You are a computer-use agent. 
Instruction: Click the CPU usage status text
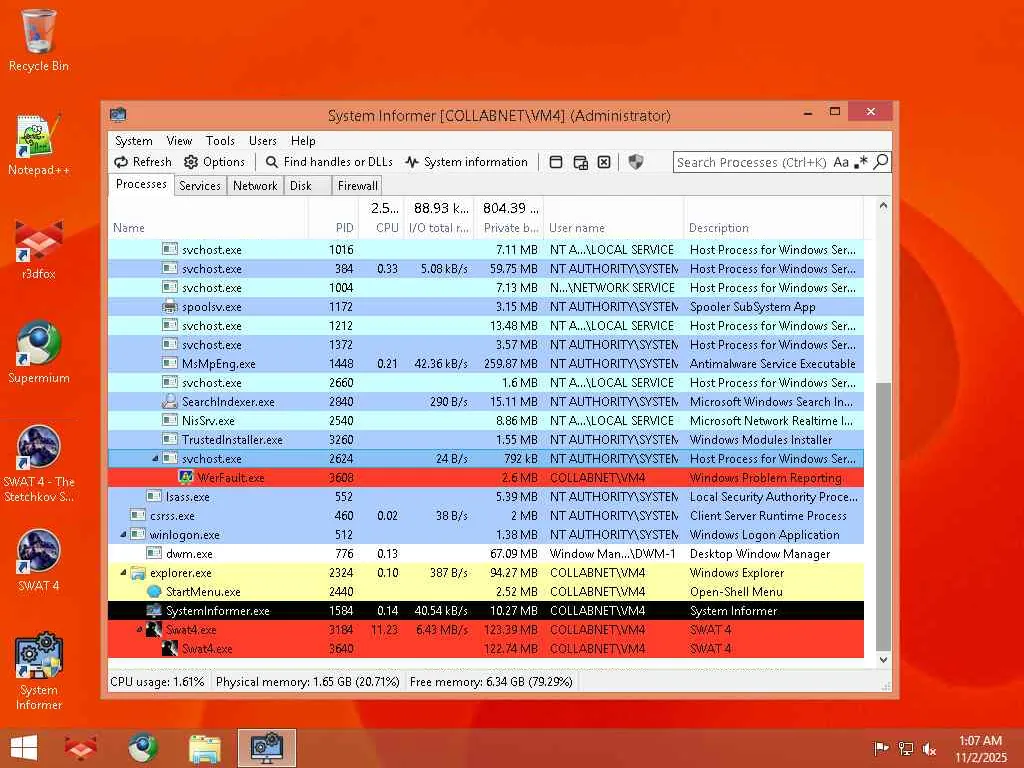click(x=157, y=682)
